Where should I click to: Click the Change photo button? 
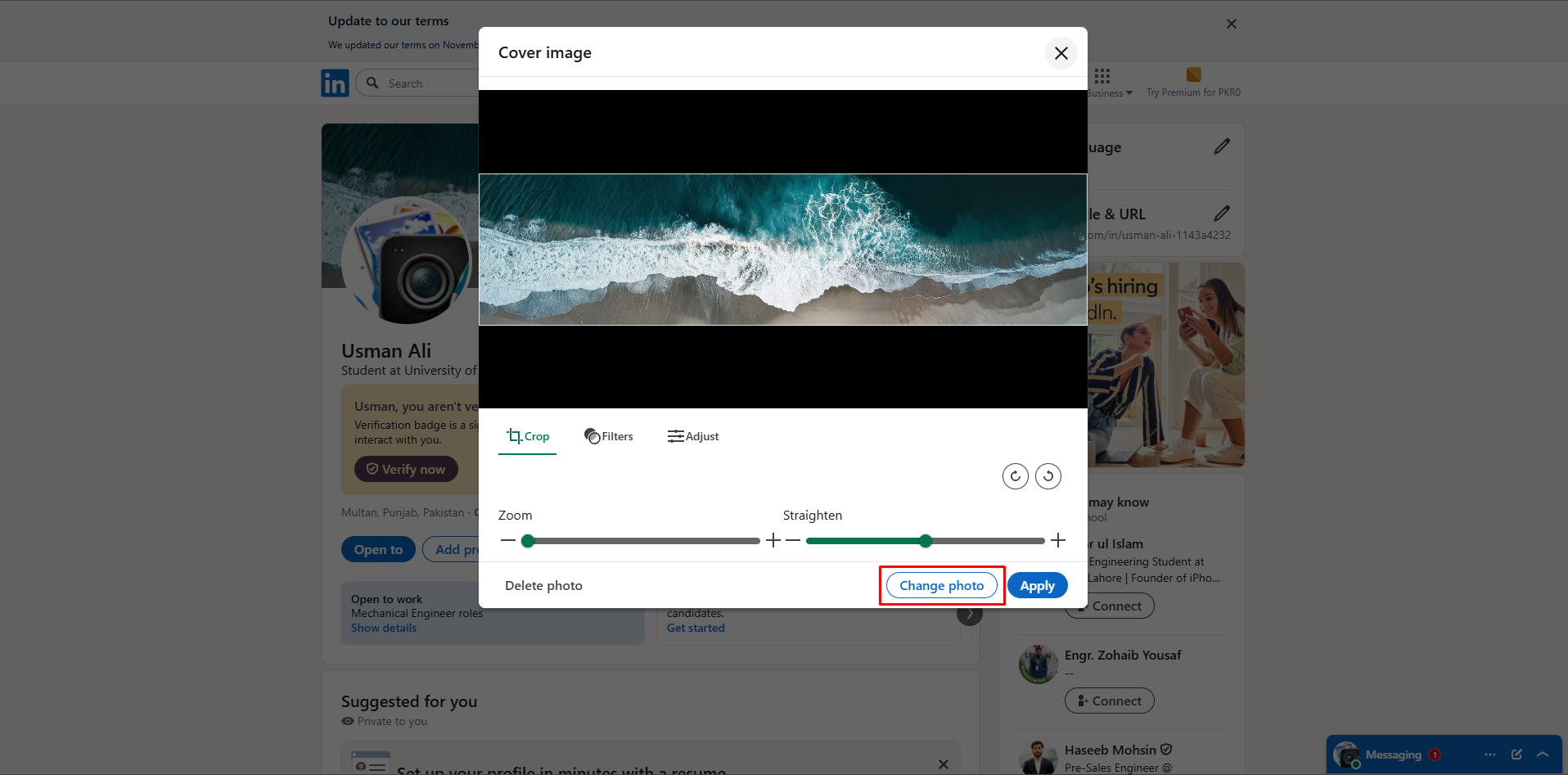(x=941, y=586)
